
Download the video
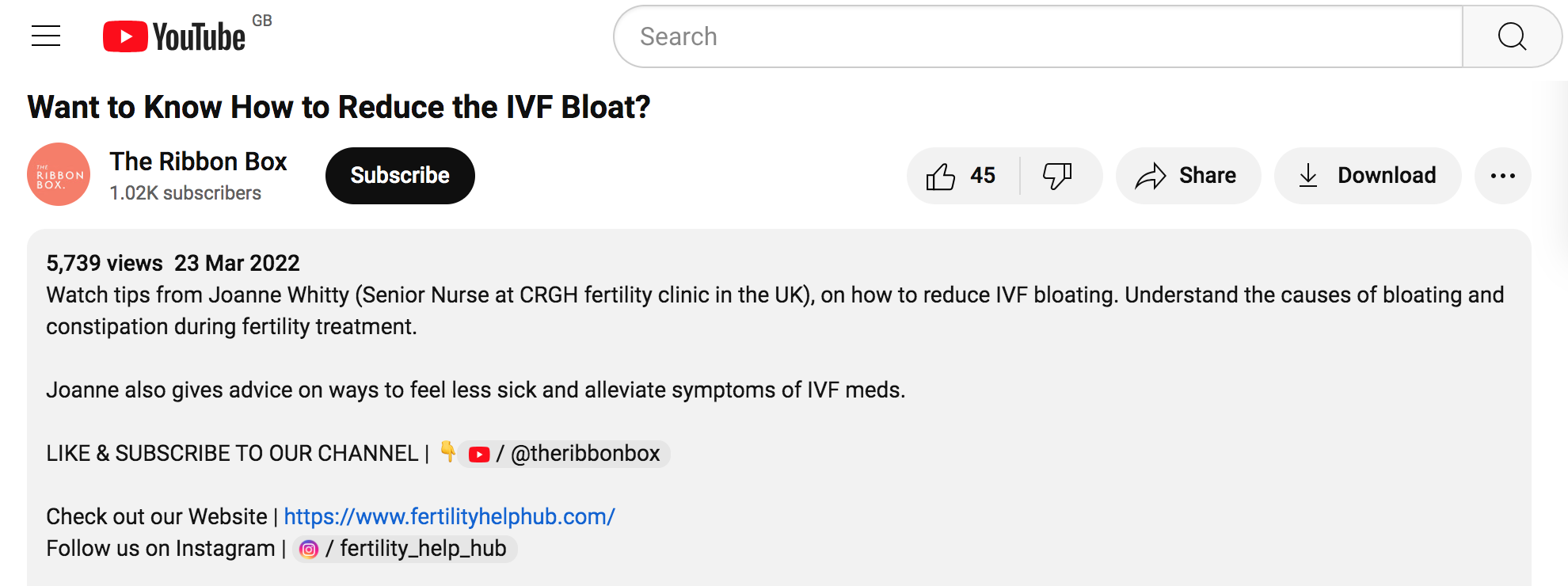point(1368,176)
